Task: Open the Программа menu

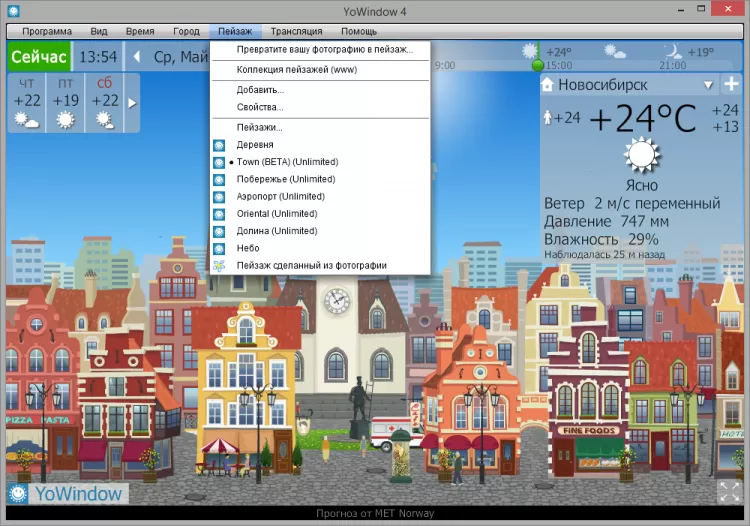Action: tap(47, 32)
